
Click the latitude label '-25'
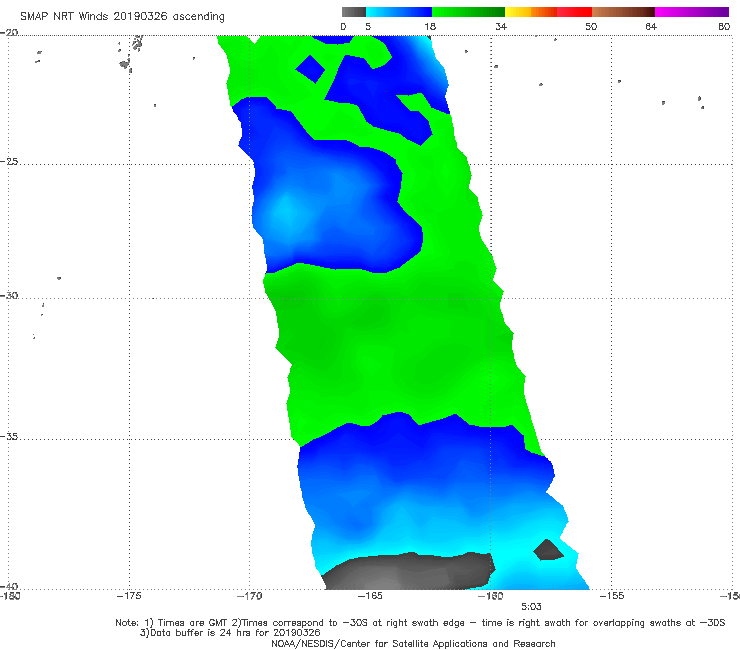[9, 161]
